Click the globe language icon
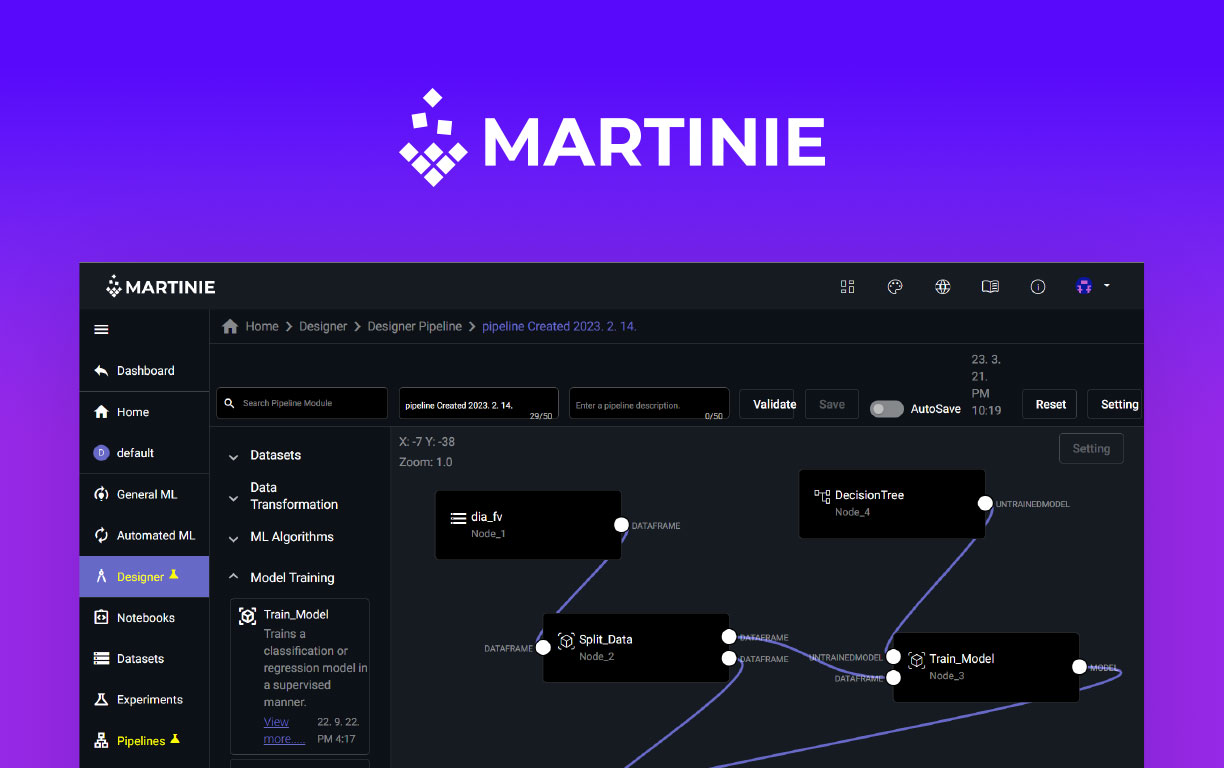 942,287
